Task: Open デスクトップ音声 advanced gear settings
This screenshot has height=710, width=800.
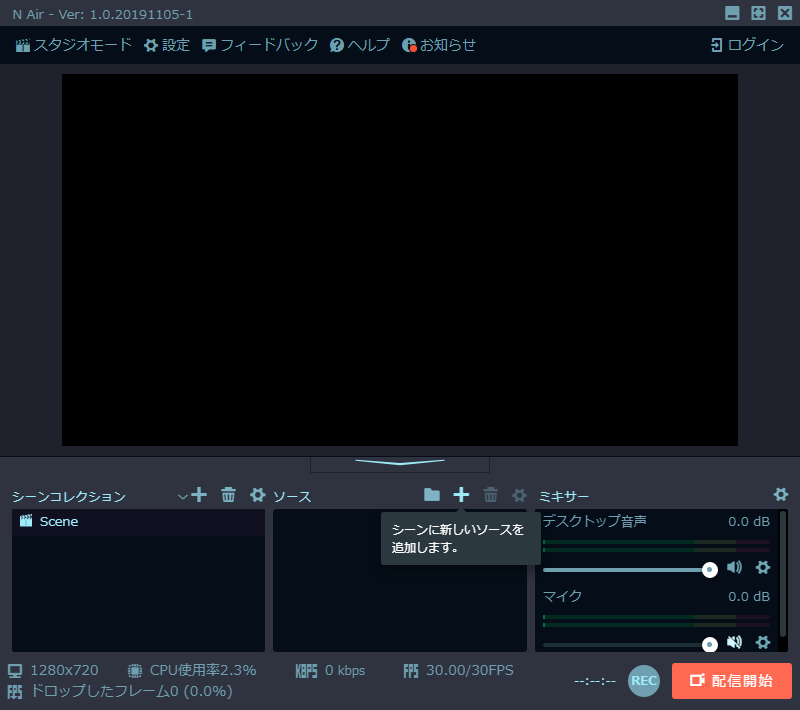Action: 763,568
